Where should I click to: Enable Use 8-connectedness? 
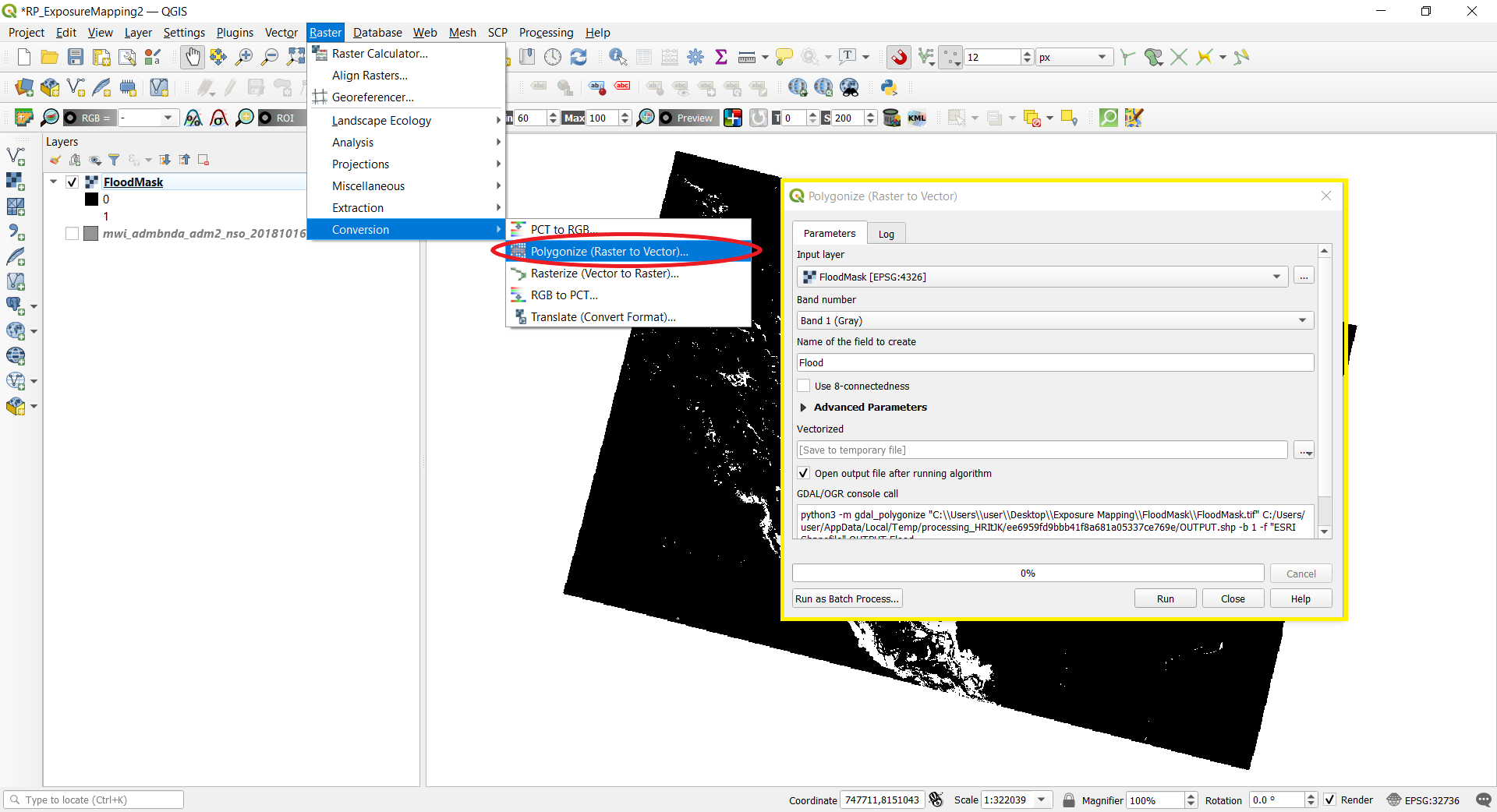click(803, 386)
